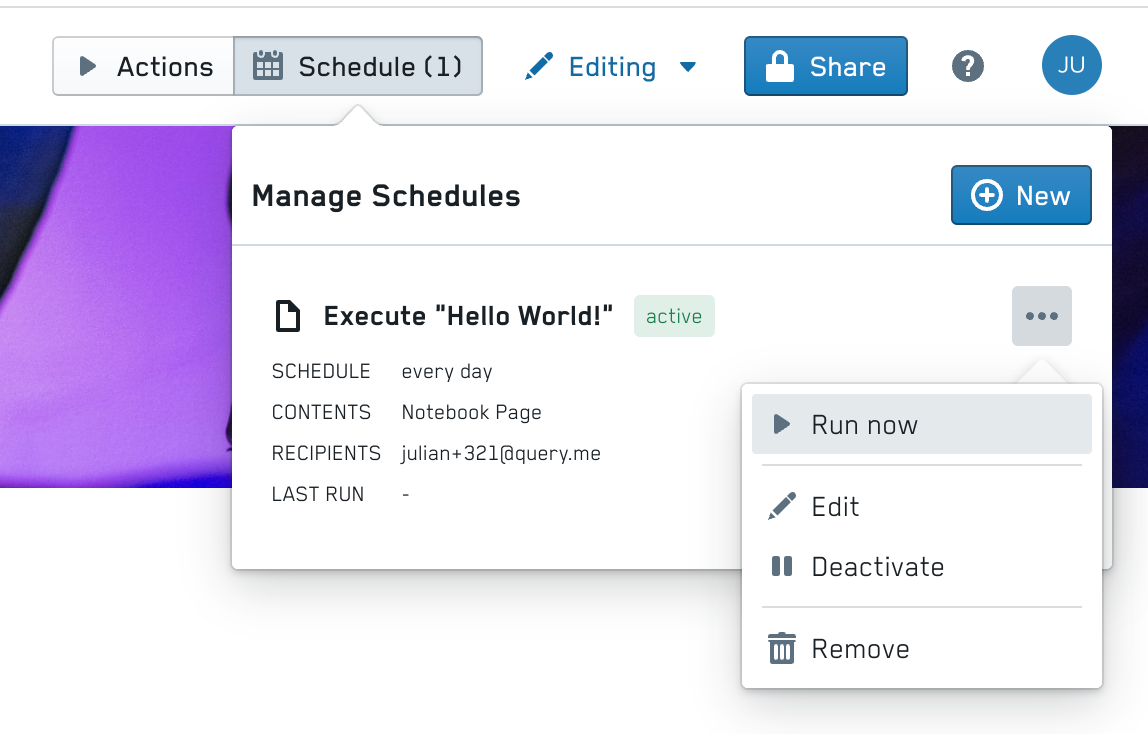Screen dimensions: 1148x734
Task: Open the Share dialog
Action: tap(825, 66)
